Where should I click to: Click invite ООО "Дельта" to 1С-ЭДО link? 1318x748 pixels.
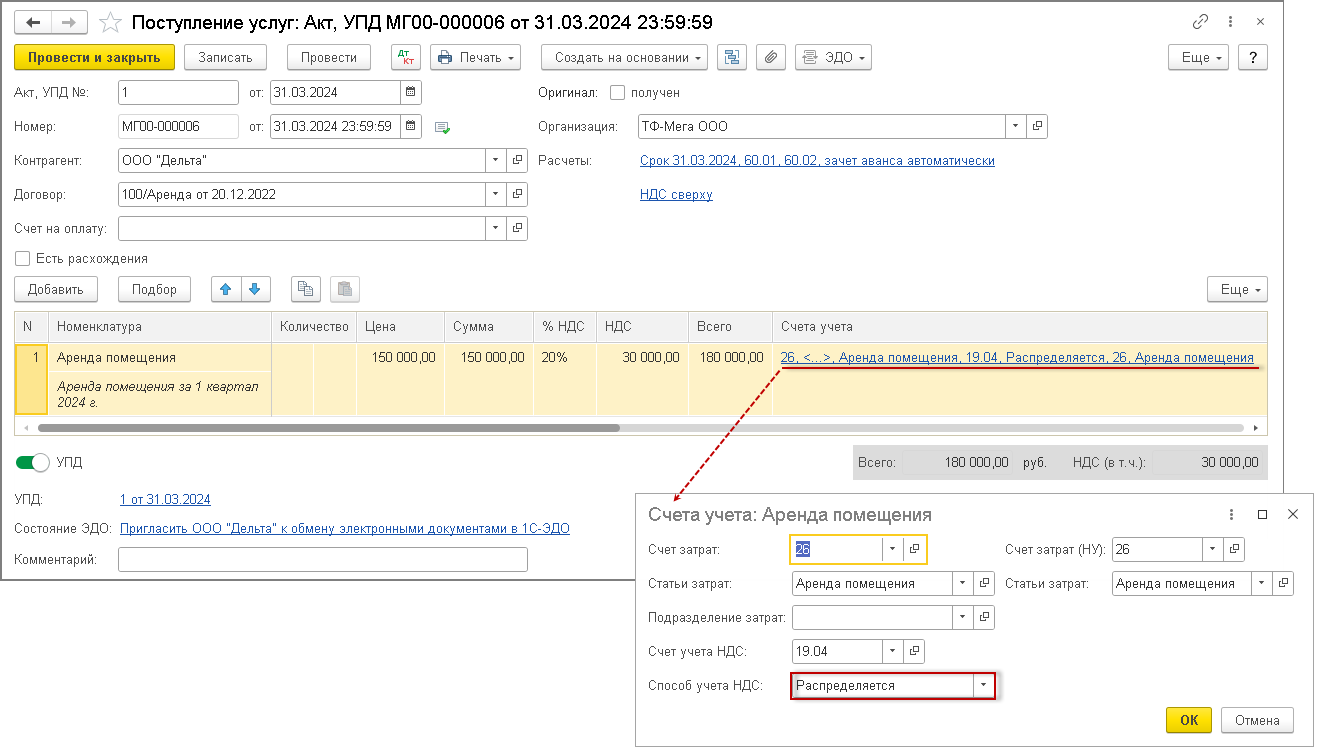pos(344,528)
